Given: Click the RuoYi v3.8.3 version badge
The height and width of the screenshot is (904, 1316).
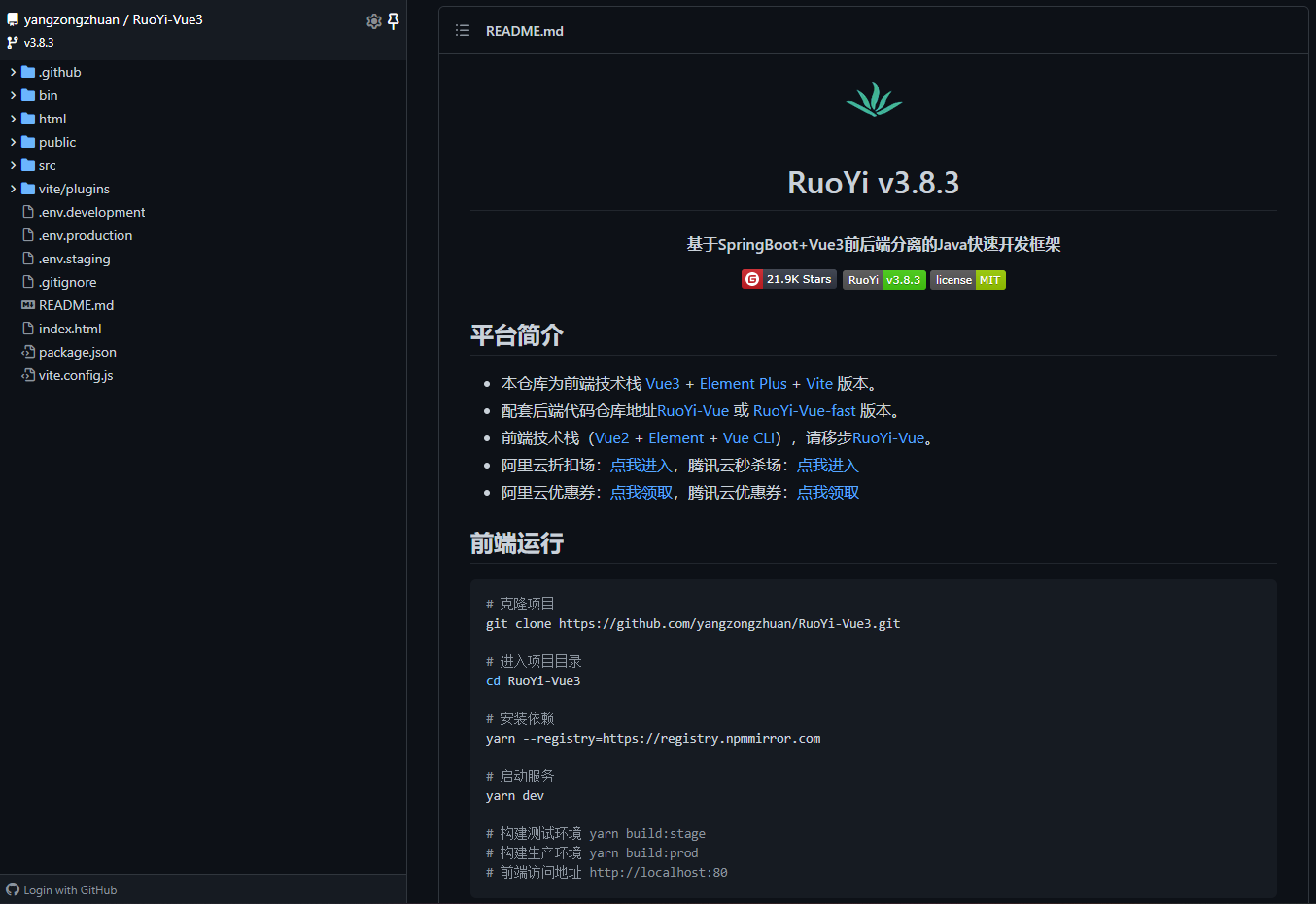Looking at the screenshot, I should (x=884, y=280).
